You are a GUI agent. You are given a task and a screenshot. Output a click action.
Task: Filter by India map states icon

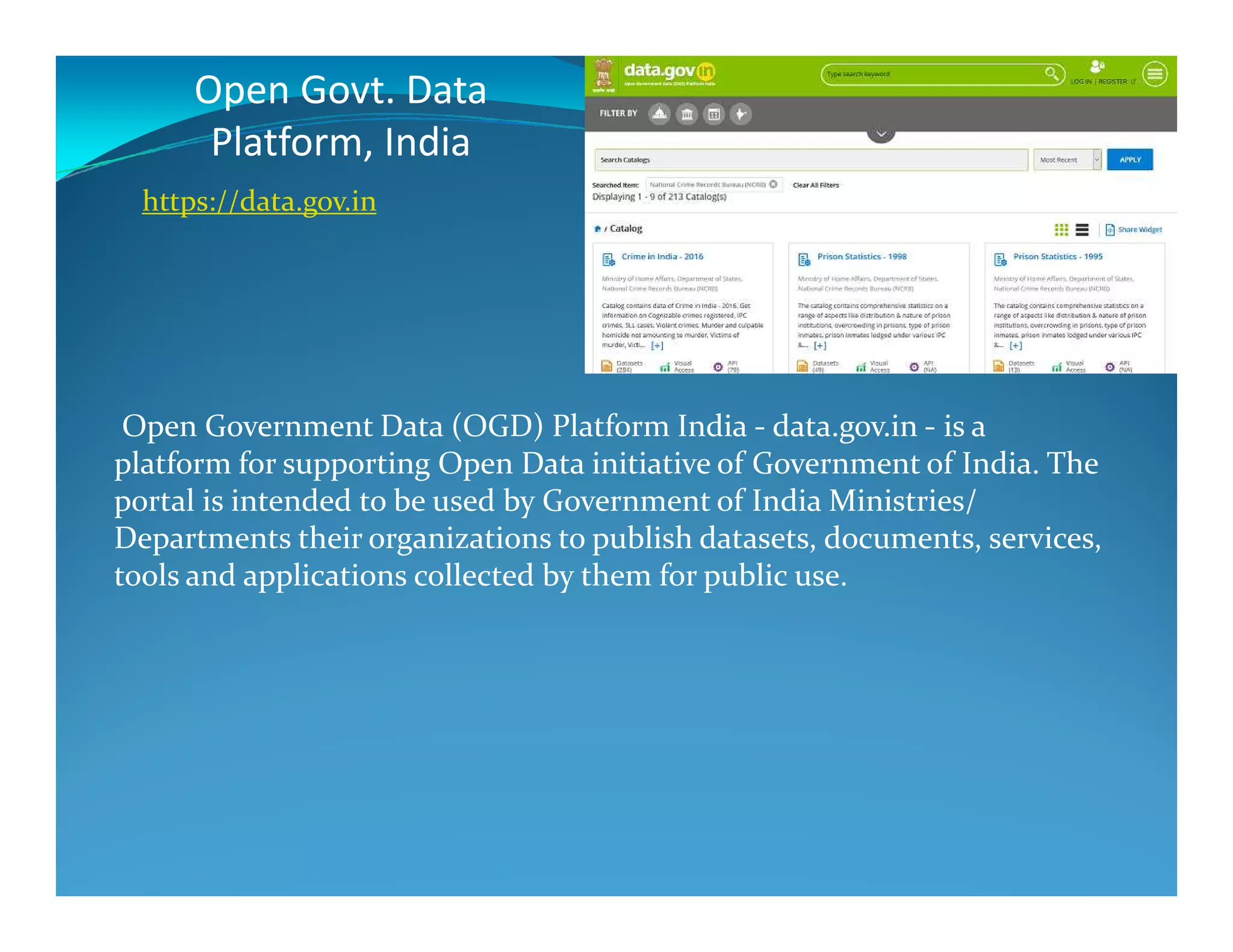pyautogui.click(x=741, y=114)
